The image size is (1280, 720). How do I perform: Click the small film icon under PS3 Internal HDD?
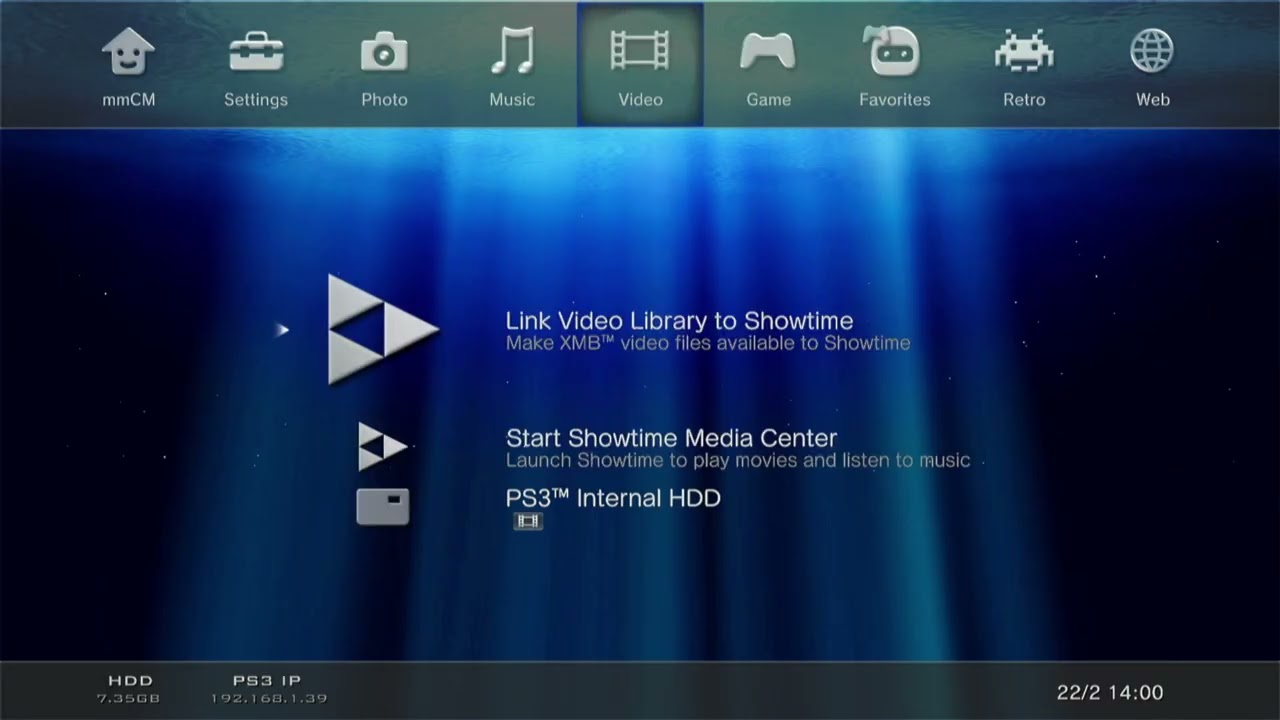click(x=528, y=521)
